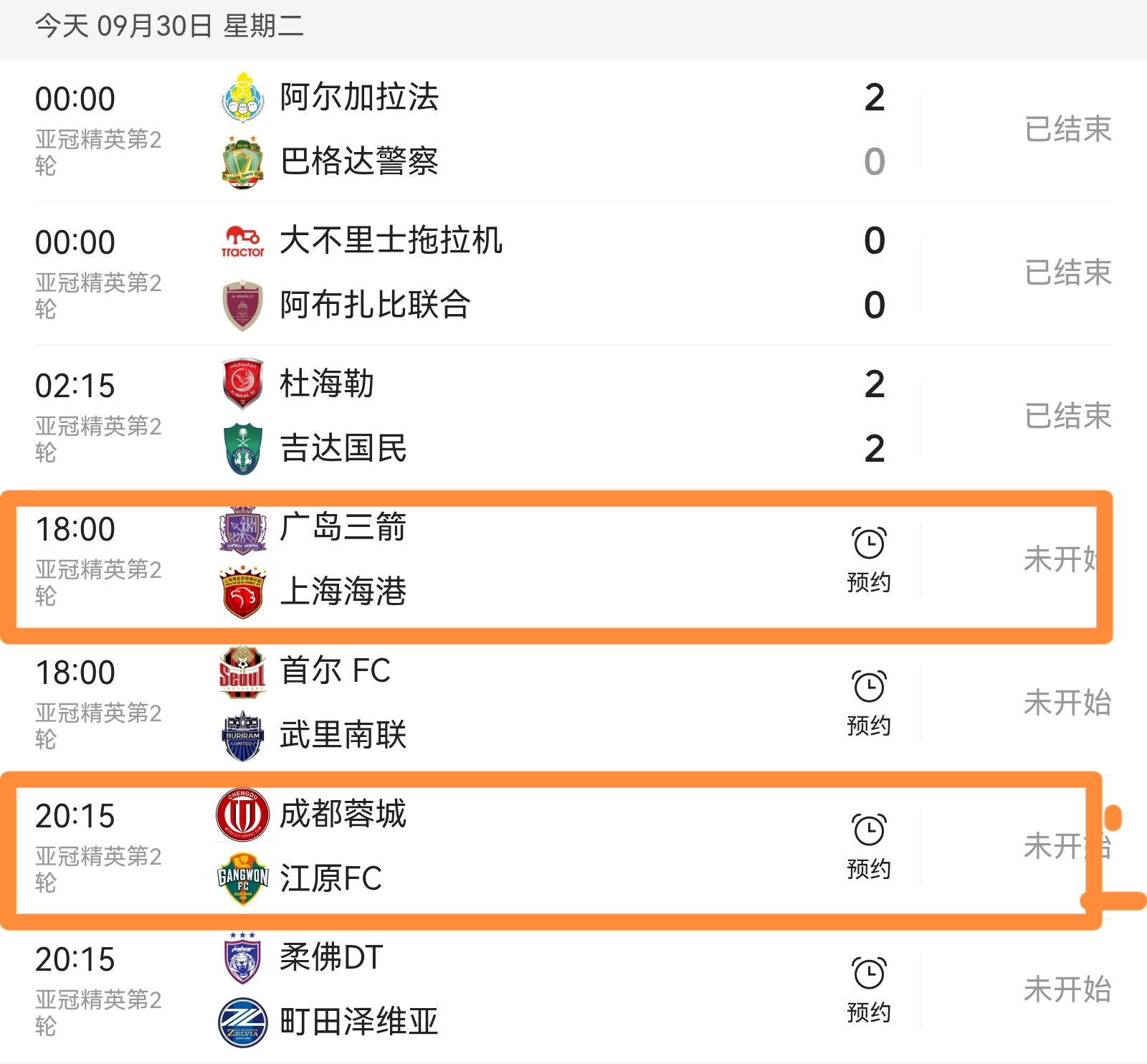This screenshot has height=1064, width=1147.
Task: Open the 阿尔加拉法 team name link
Action: click(359, 98)
